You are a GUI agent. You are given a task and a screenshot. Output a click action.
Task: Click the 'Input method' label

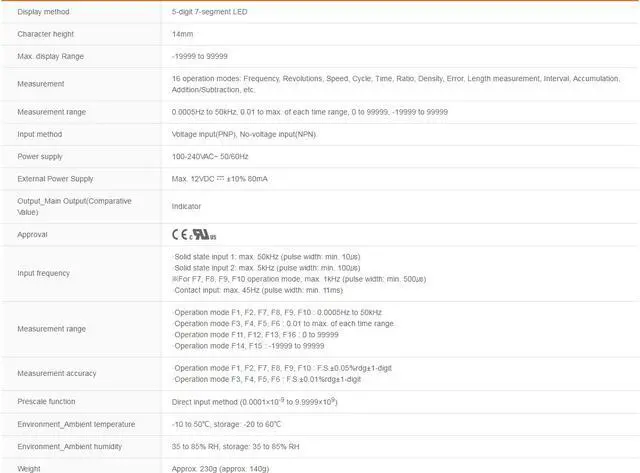pos(40,134)
